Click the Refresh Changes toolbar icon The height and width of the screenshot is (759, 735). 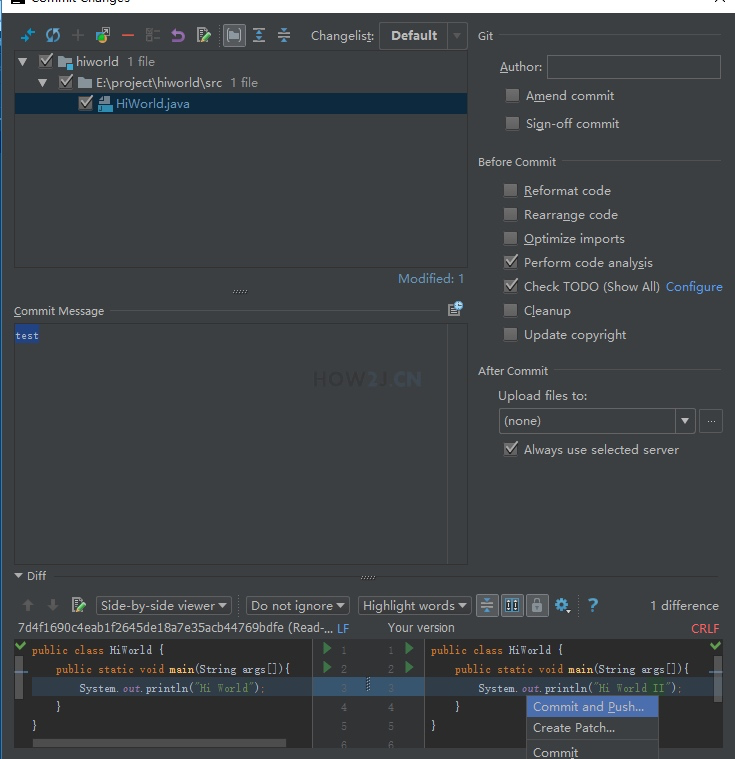click(53, 35)
